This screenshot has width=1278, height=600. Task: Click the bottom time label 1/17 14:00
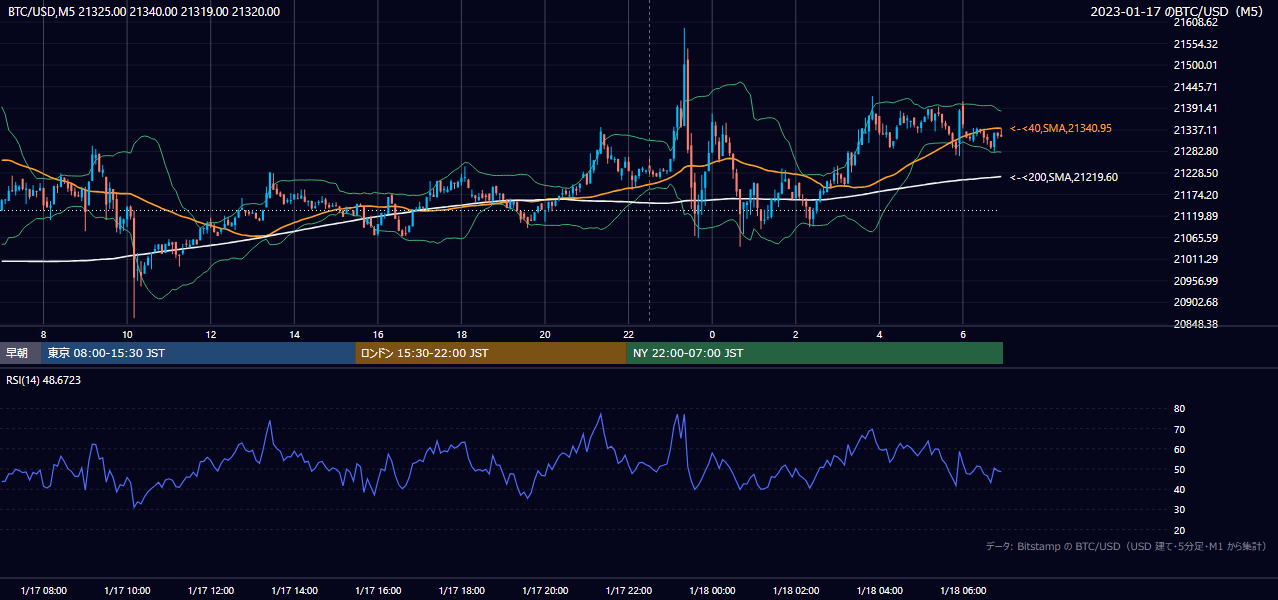coord(294,591)
